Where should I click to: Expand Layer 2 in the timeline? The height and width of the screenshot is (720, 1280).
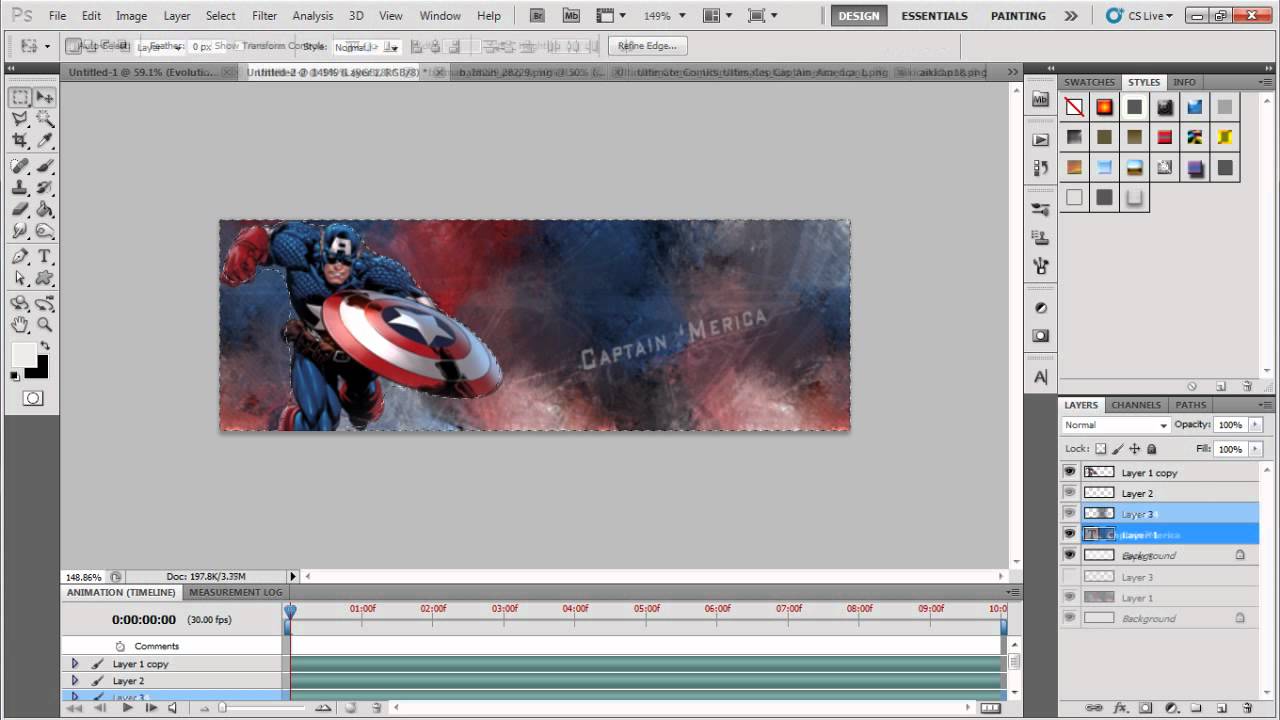point(75,680)
